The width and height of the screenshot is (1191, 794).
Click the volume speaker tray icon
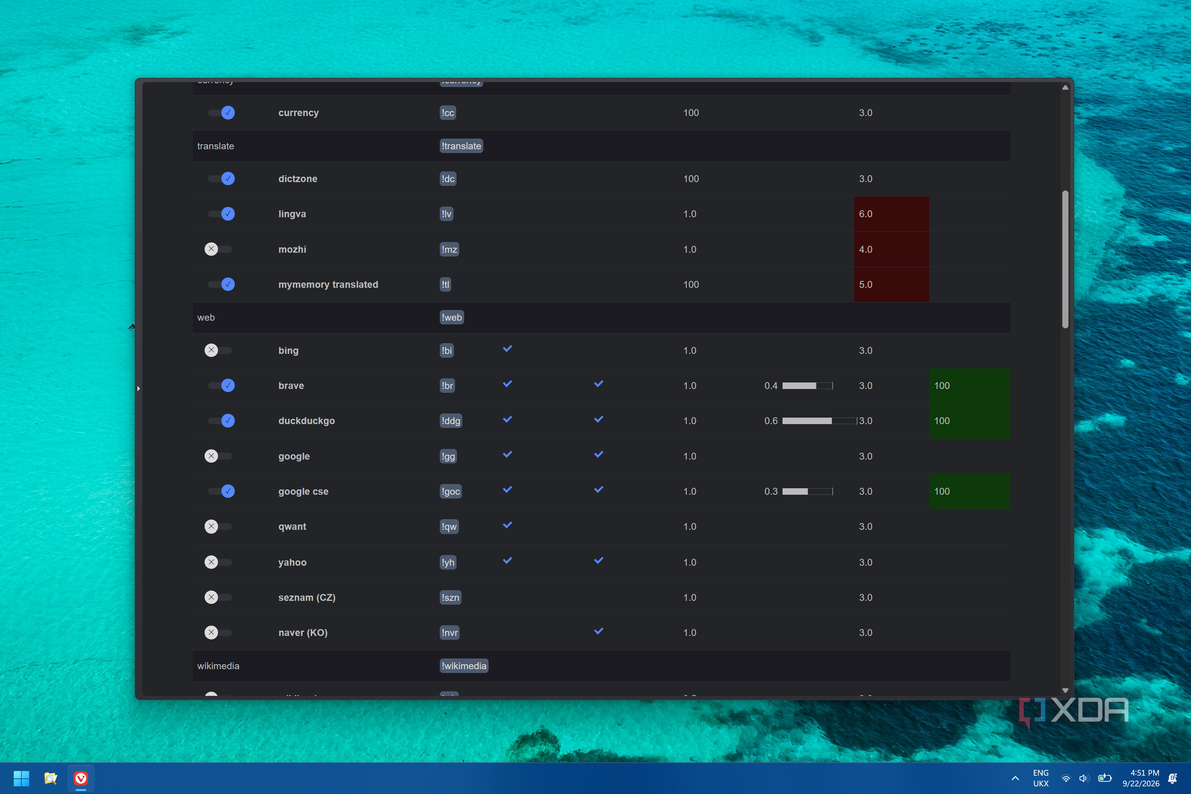coord(1083,779)
